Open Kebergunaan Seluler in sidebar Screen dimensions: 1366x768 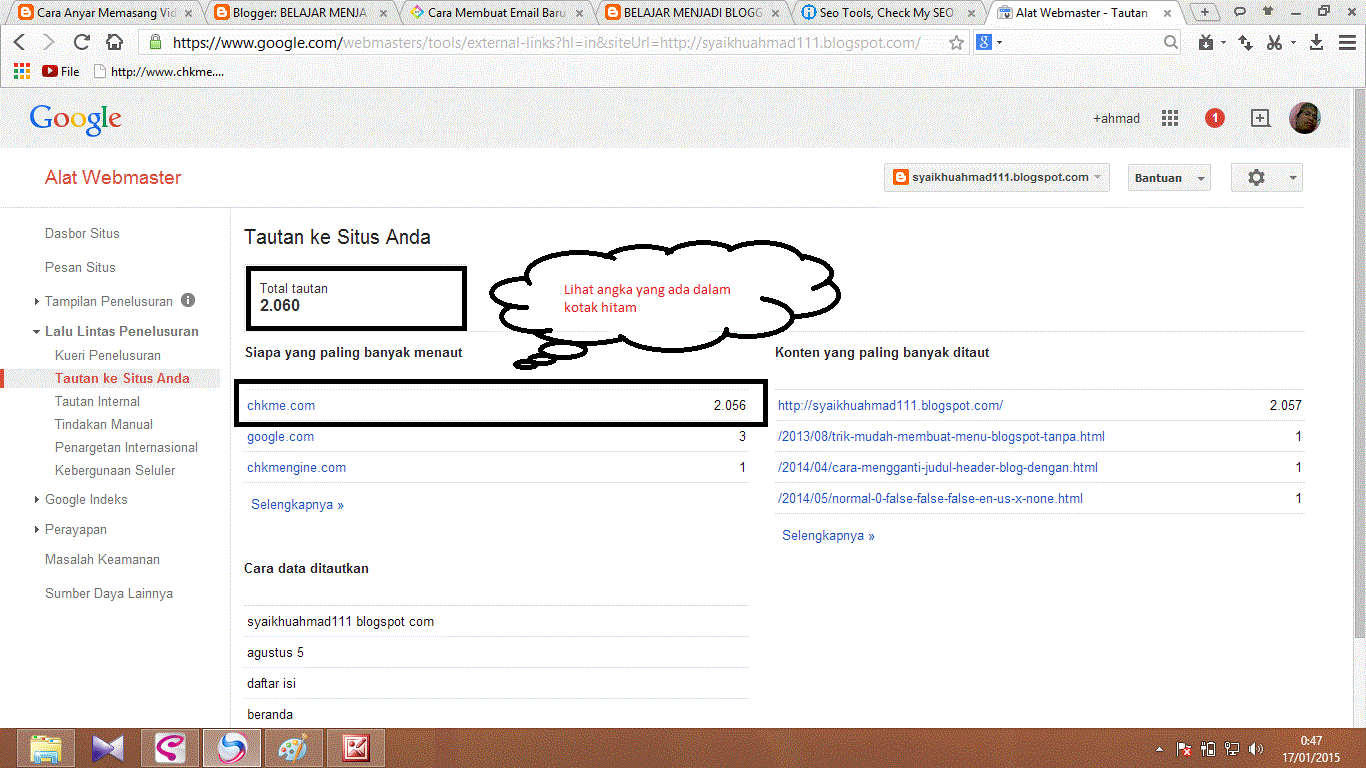coord(115,470)
